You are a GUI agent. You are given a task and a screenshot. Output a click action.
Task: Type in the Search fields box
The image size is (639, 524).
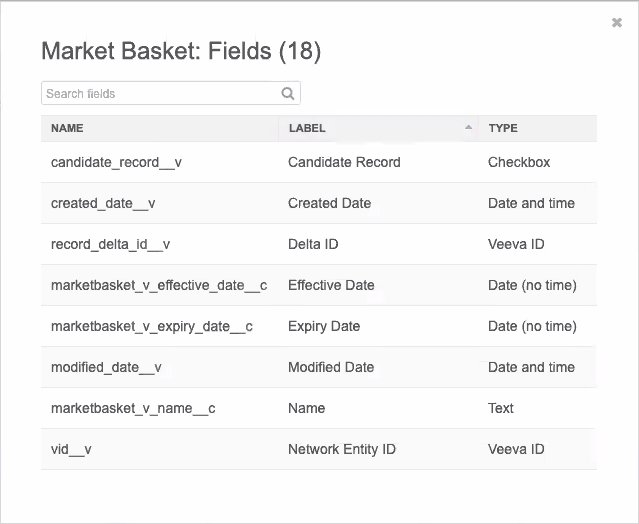pos(160,94)
